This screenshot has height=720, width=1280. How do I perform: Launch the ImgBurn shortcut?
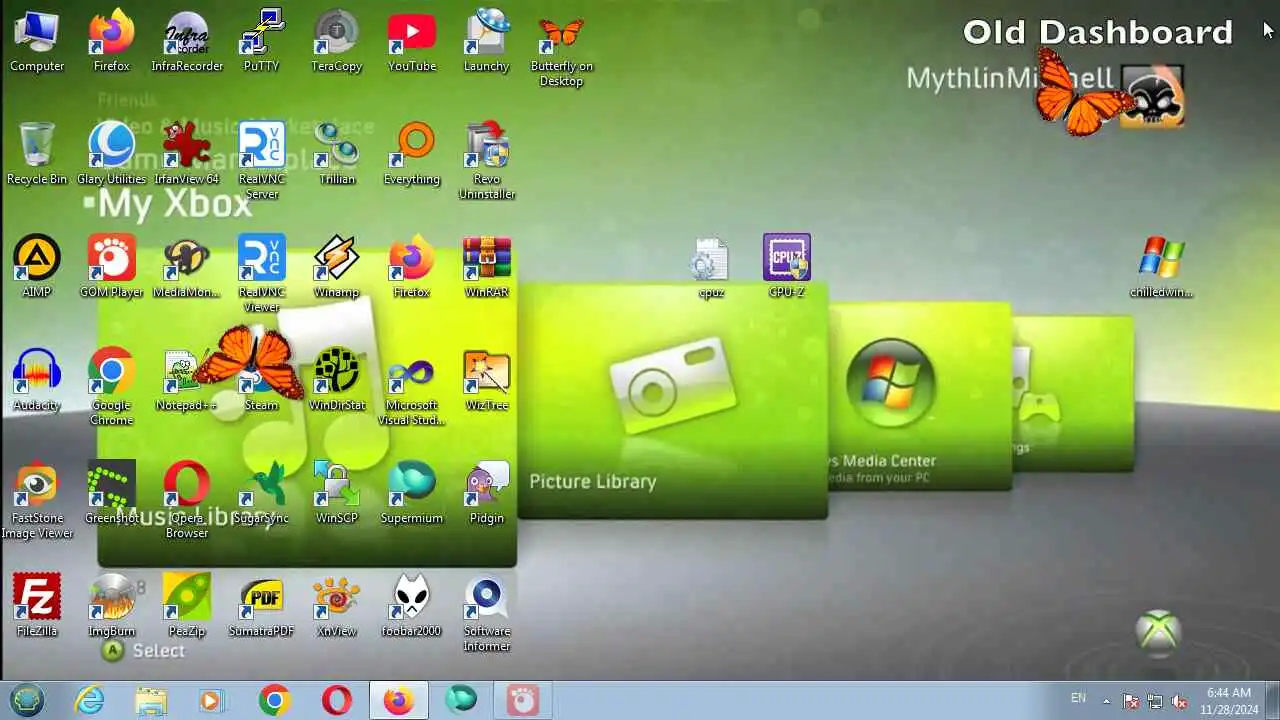point(112,606)
